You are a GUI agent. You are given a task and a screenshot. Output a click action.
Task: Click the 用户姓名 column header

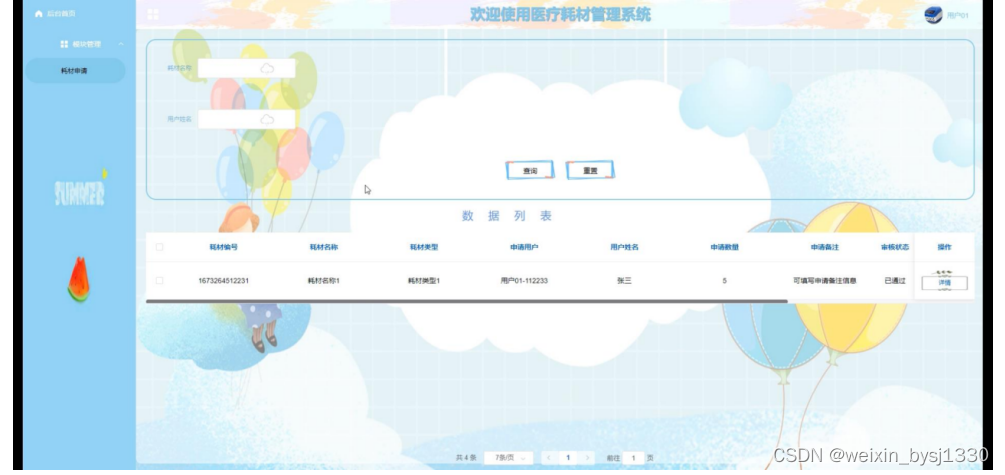click(624, 247)
